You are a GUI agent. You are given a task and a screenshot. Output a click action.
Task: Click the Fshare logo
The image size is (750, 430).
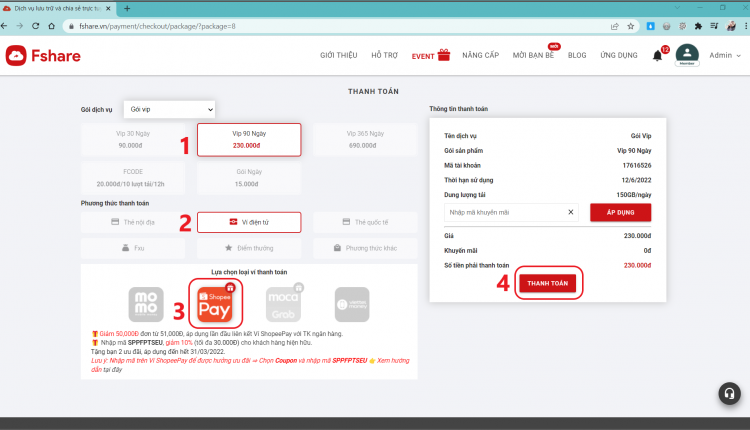coord(43,55)
